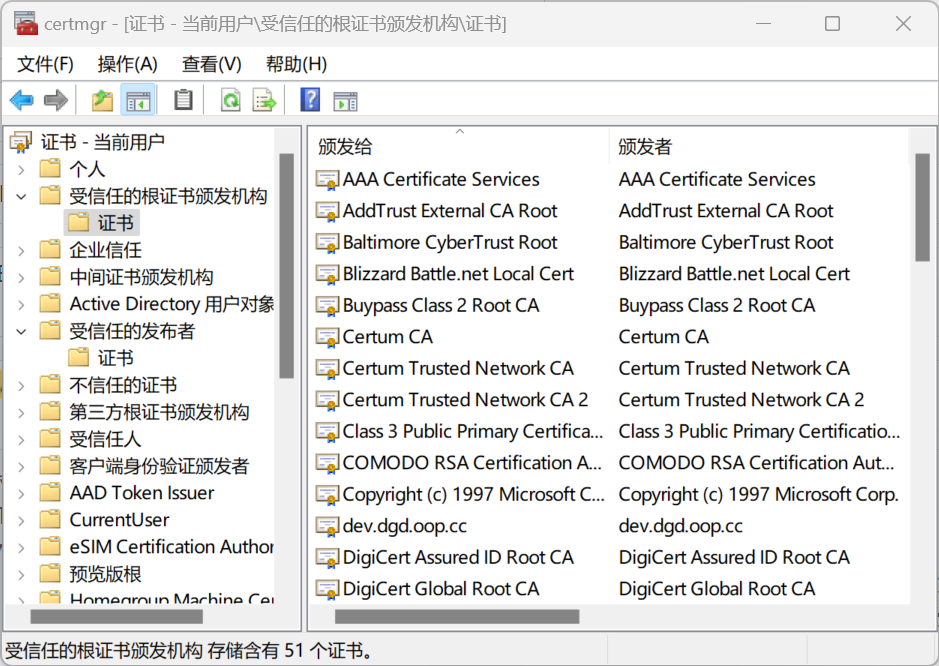This screenshot has height=666, width=939.
Task: Refresh the certificate list from the toolbar
Action: 230,100
